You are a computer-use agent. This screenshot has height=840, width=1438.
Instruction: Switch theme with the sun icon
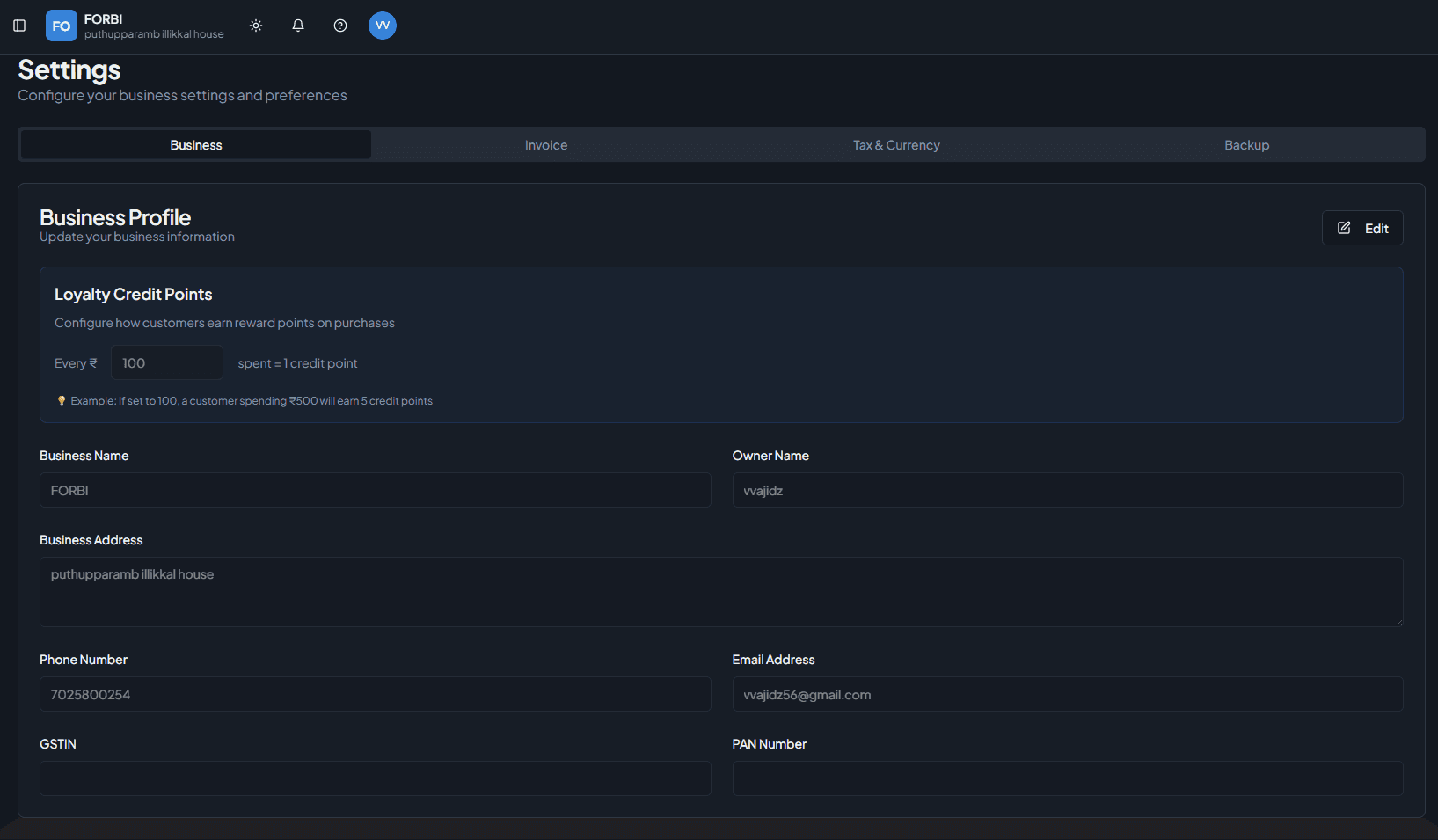pos(256,26)
